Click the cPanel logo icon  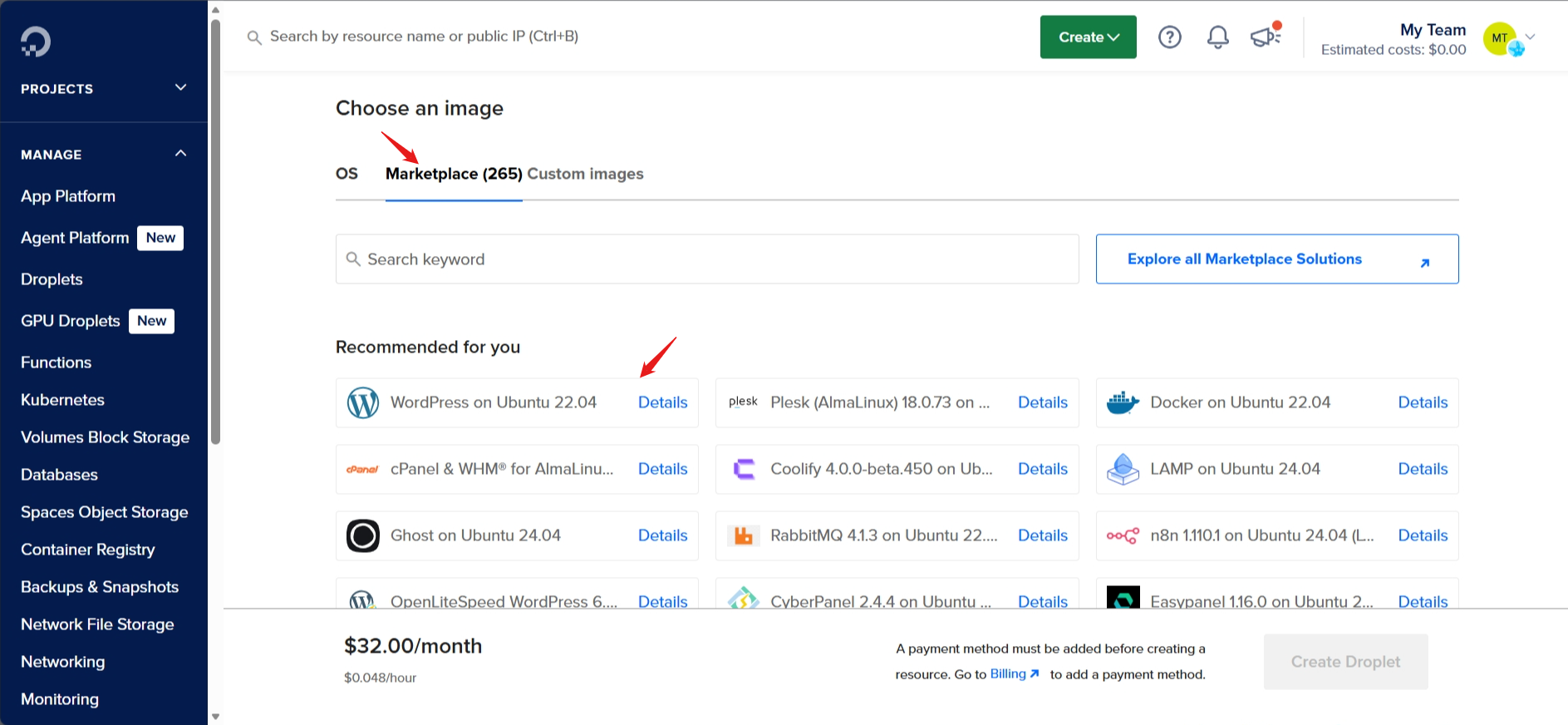[362, 469]
